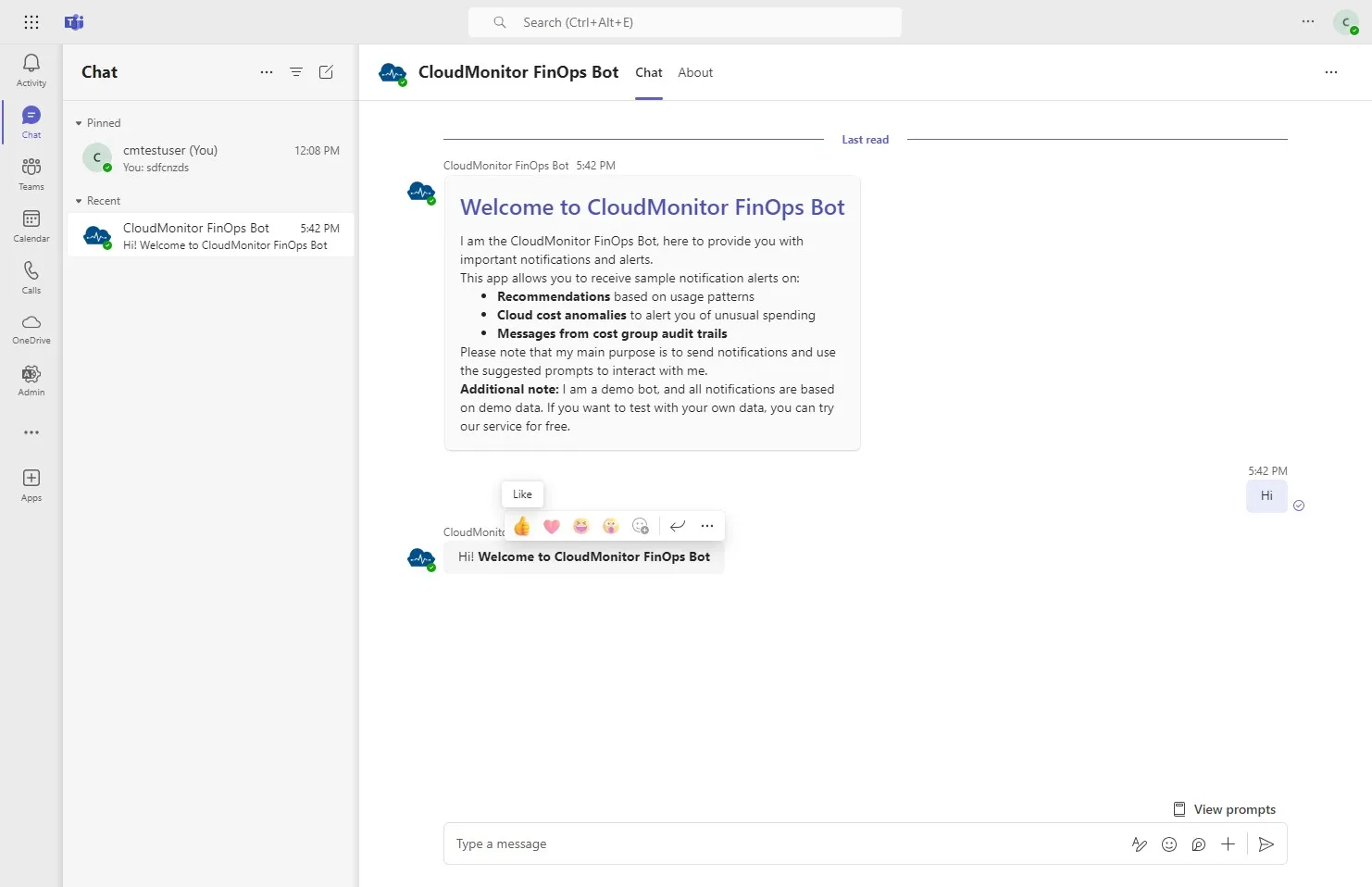React with the laughing emoji
The width and height of the screenshot is (1372, 887).
pos(581,526)
